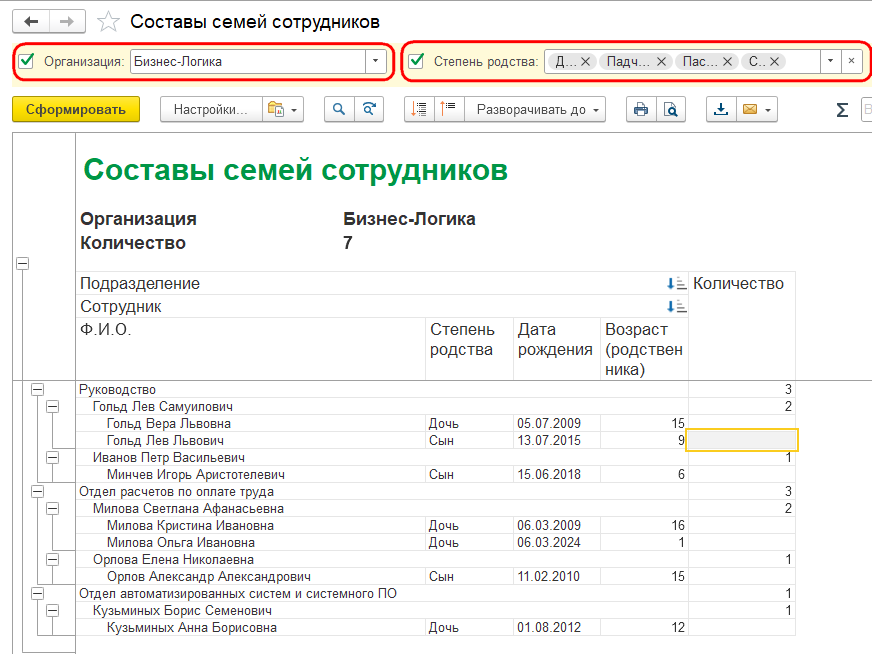Clear the Степень родства field
Image resolution: width=872 pixels, height=654 pixels.
click(x=851, y=61)
